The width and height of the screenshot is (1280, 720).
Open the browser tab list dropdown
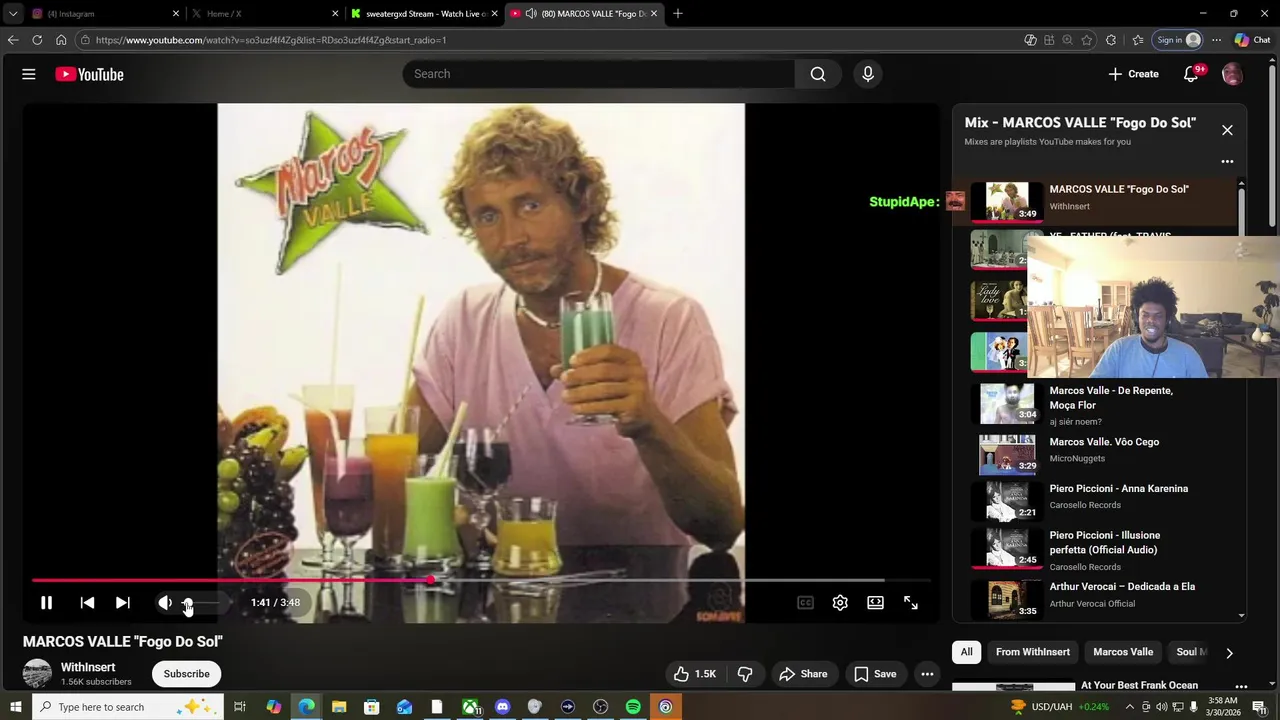tap(13, 14)
